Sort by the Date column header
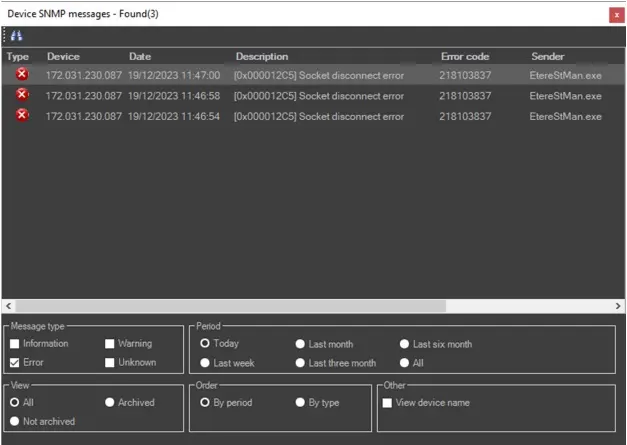 tap(140, 57)
